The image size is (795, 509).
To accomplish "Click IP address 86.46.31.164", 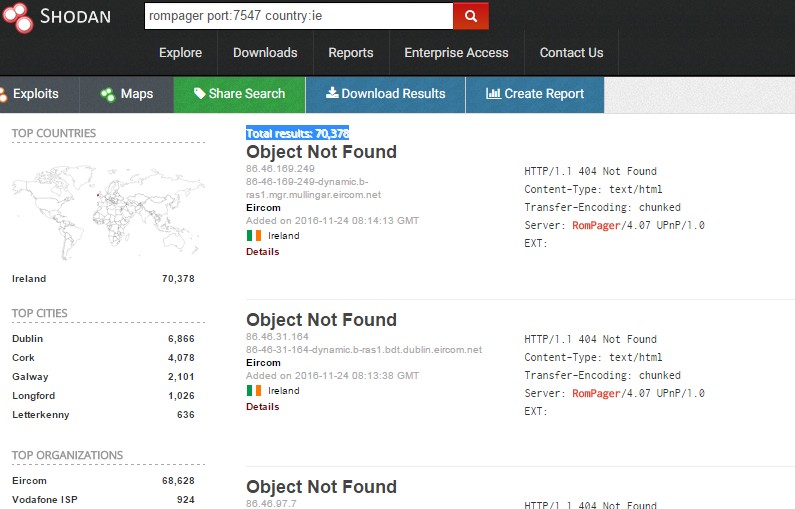I will coord(277,336).
